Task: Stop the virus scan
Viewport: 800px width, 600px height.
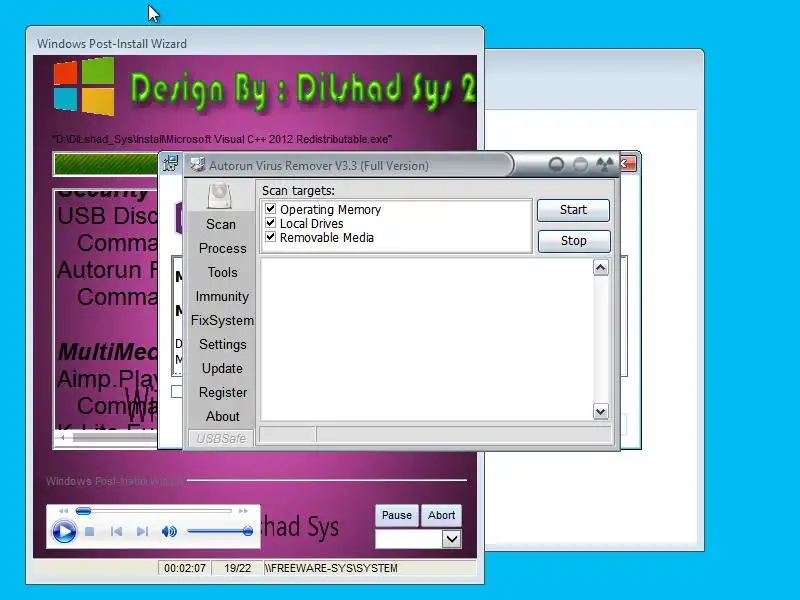Action: [574, 241]
